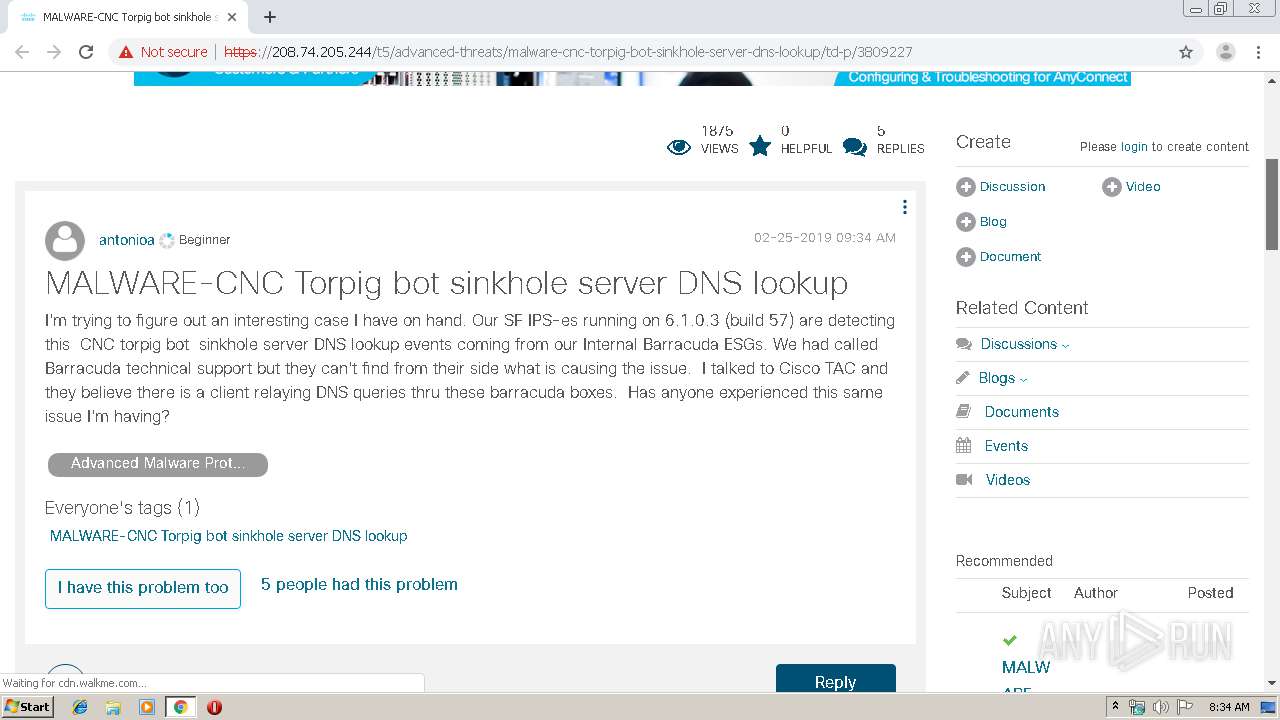Click the Author column header
The image size is (1280, 720).
1096,593
